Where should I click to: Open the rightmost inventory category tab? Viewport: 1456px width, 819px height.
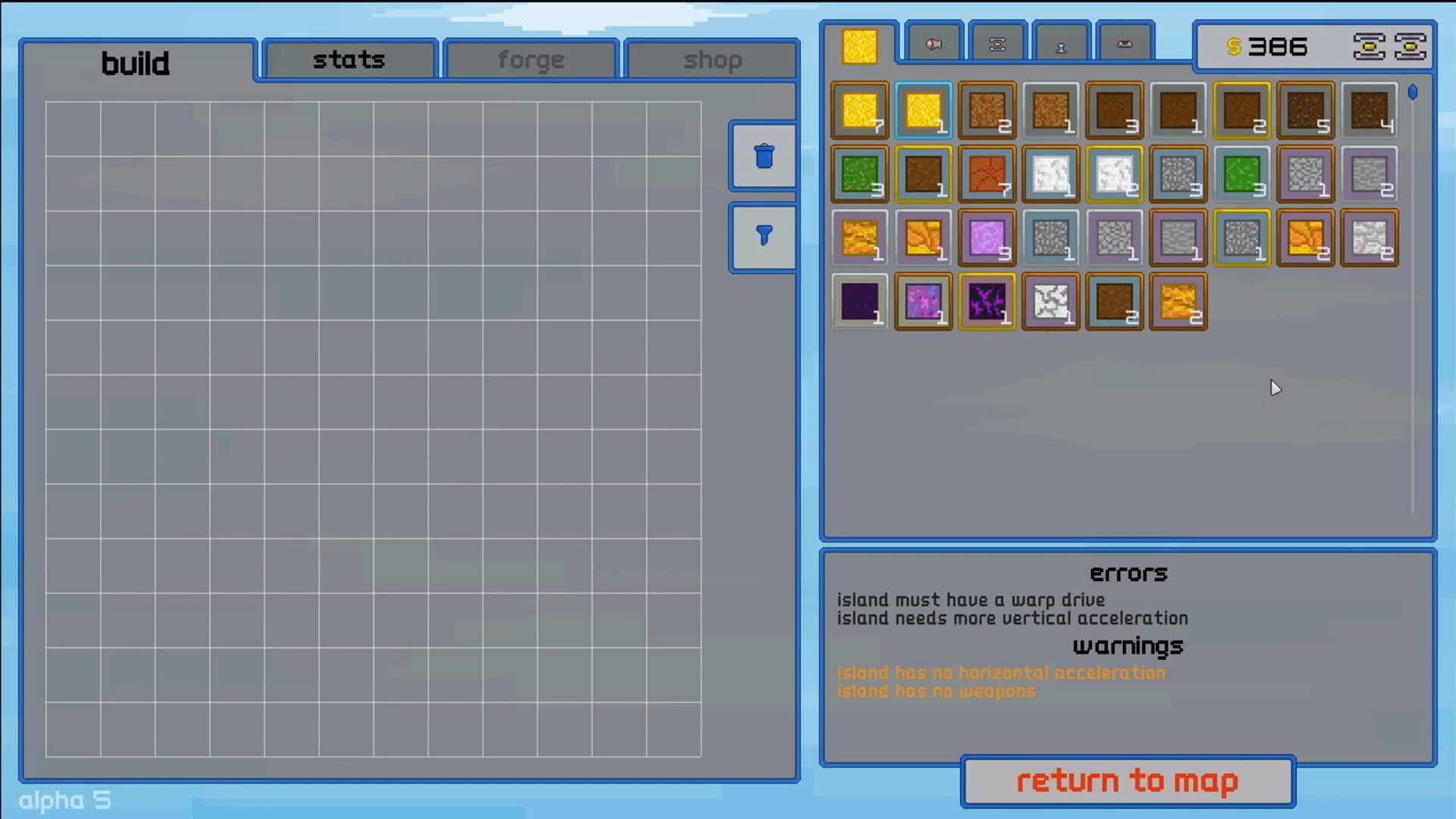[x=1125, y=43]
